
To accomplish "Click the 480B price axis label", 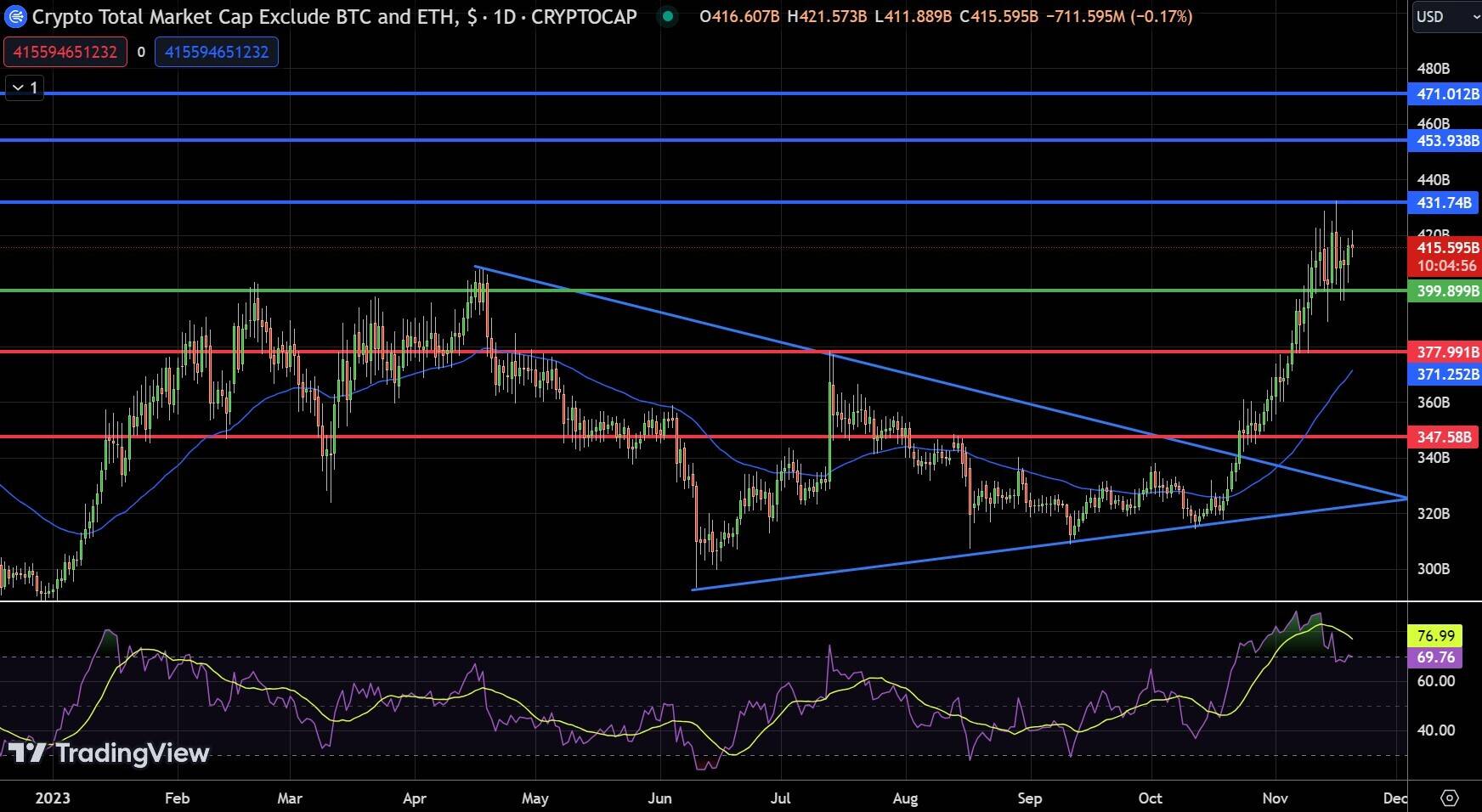I will click(1434, 69).
